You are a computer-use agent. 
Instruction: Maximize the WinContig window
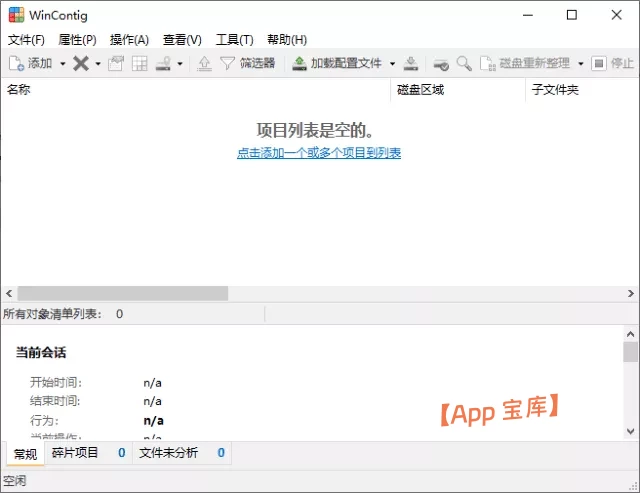pos(572,15)
